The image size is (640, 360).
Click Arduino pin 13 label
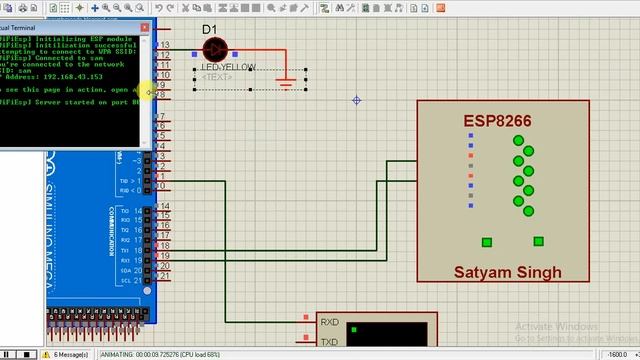(x=165, y=45)
